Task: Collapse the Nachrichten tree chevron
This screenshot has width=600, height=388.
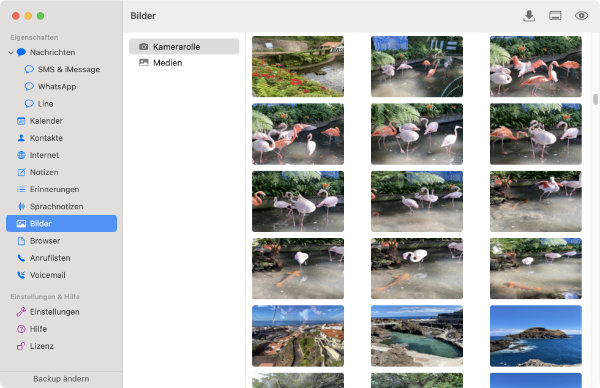Action: tap(11, 52)
